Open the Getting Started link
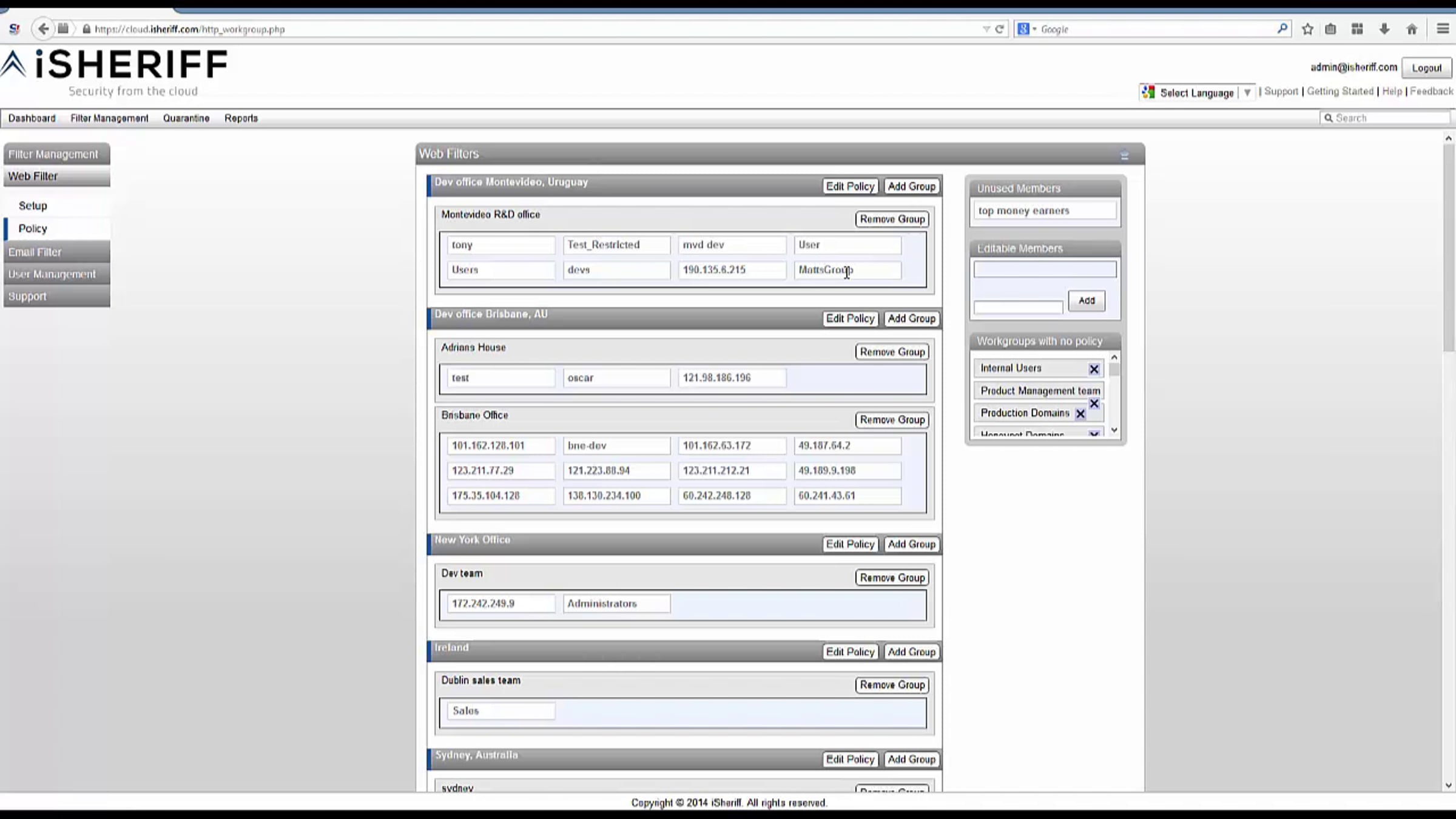Viewport: 1456px width, 819px height. [1340, 91]
